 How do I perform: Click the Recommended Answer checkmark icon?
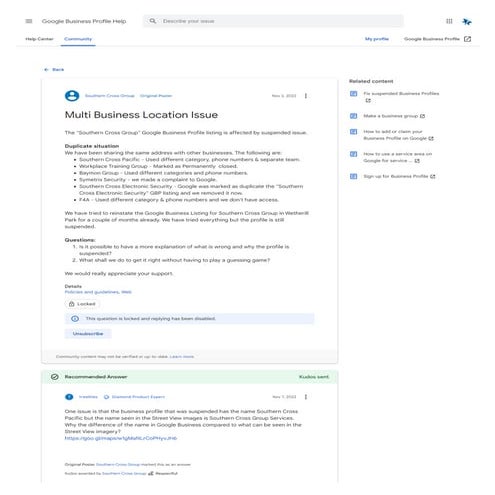click(x=55, y=377)
